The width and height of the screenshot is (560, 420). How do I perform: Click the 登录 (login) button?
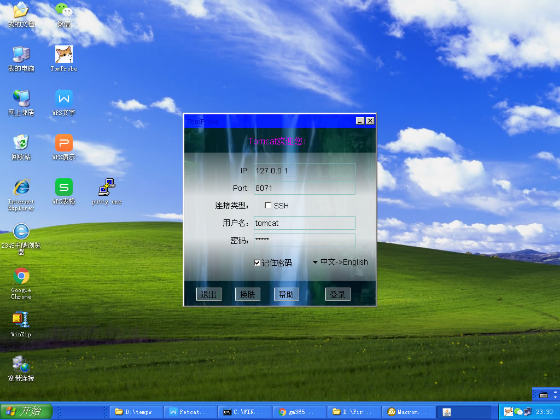[x=338, y=294]
